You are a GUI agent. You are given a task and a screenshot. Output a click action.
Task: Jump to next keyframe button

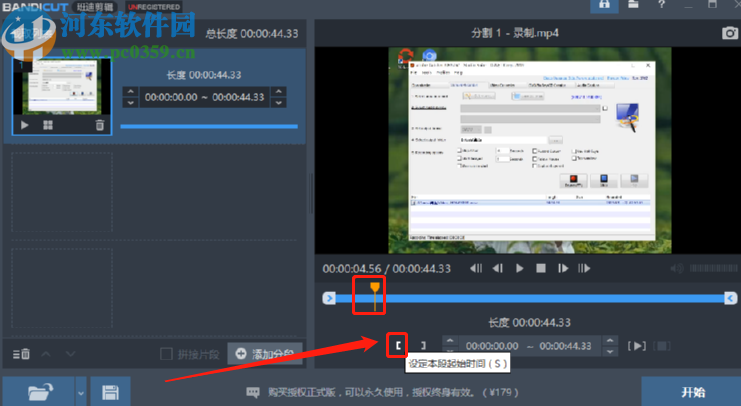584,268
